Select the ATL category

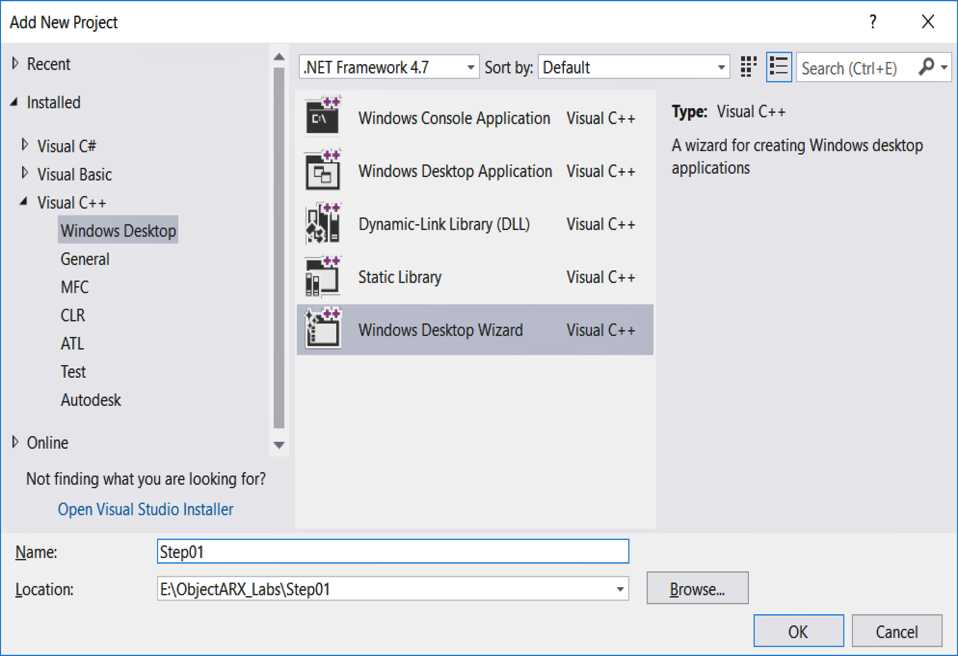72,343
